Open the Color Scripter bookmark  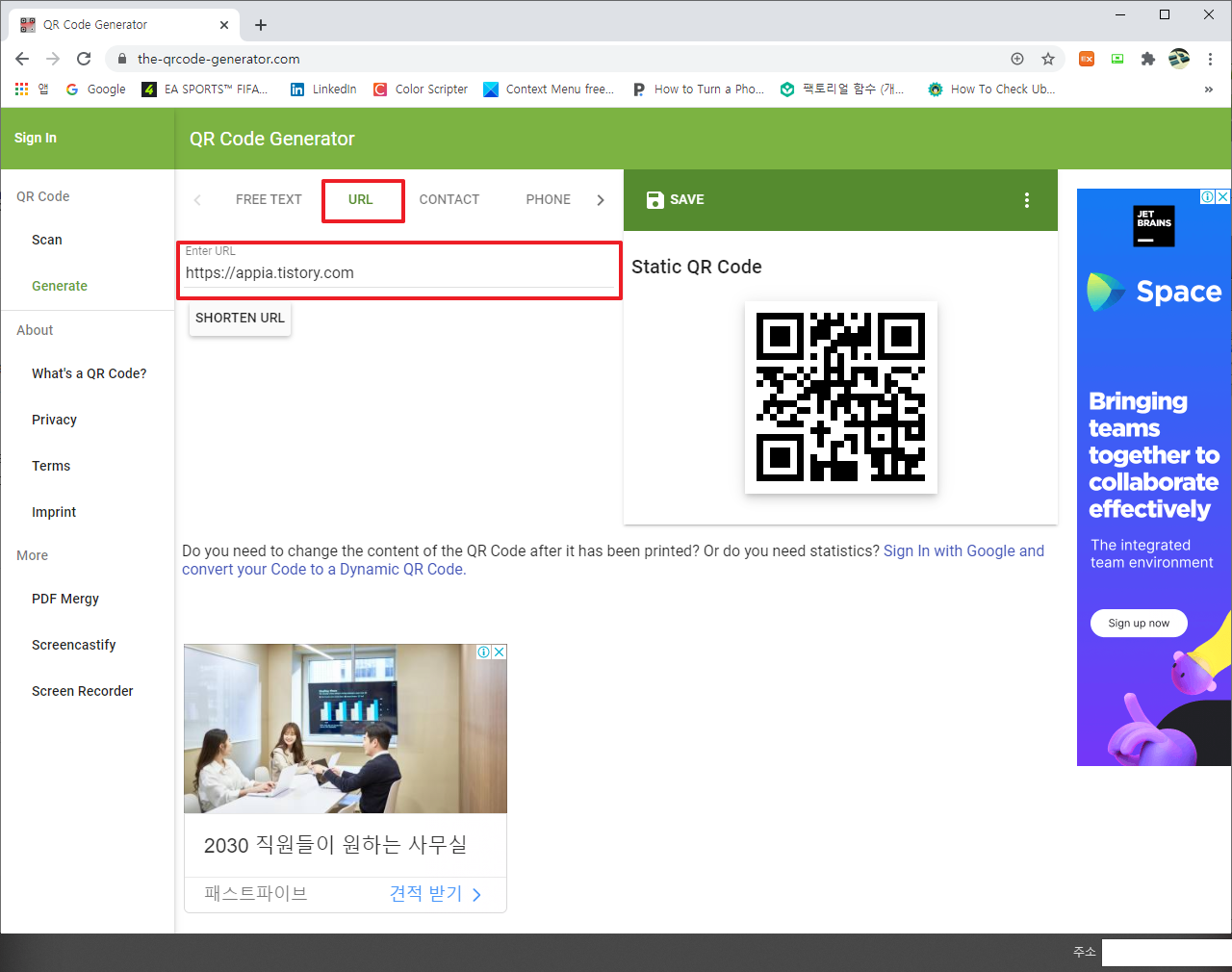pyautogui.click(x=421, y=89)
